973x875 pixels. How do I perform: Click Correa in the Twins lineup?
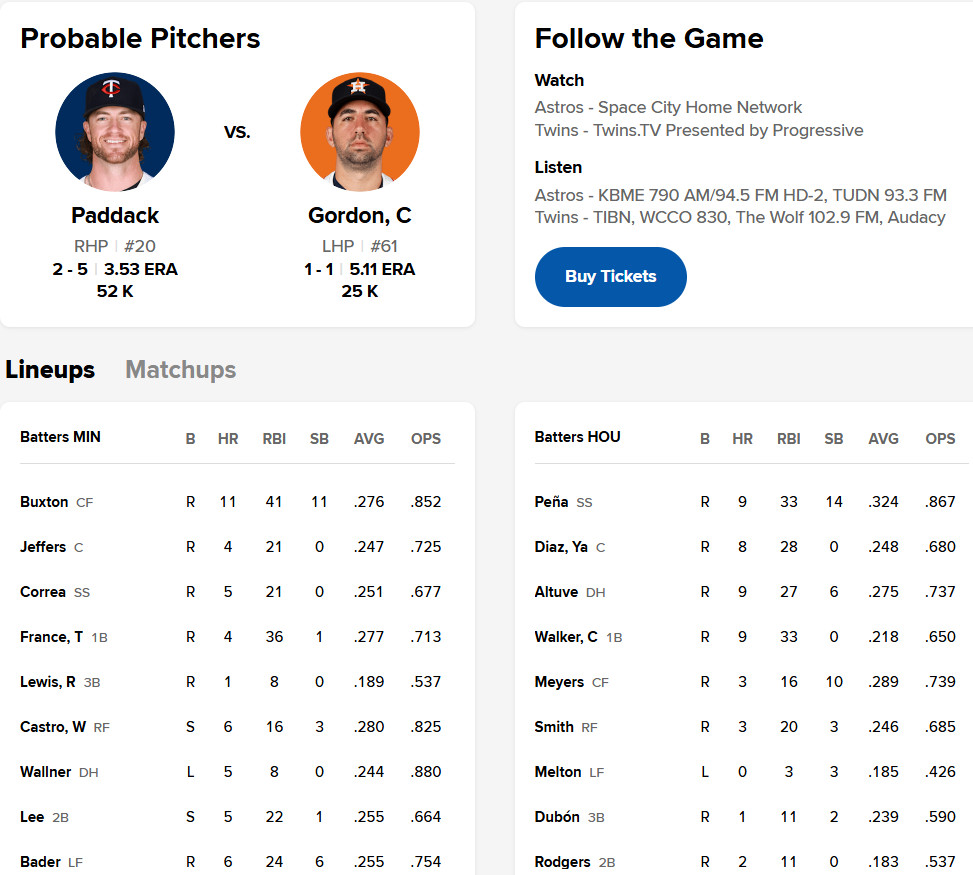[43, 592]
